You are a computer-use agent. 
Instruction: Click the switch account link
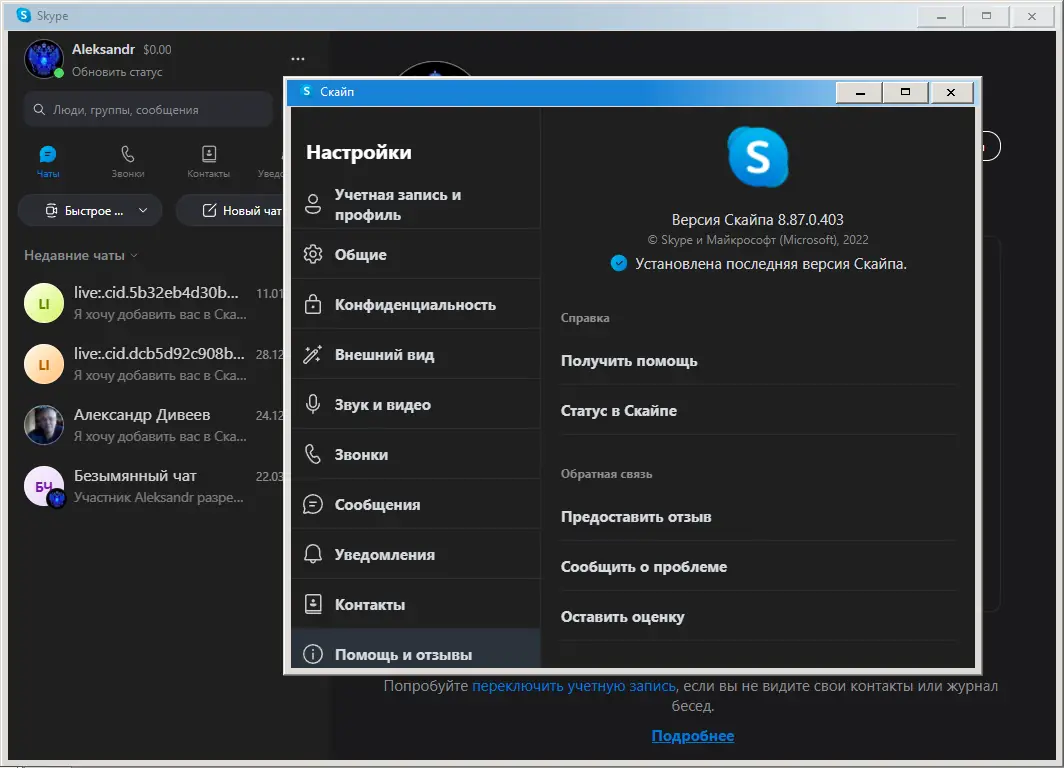point(573,685)
